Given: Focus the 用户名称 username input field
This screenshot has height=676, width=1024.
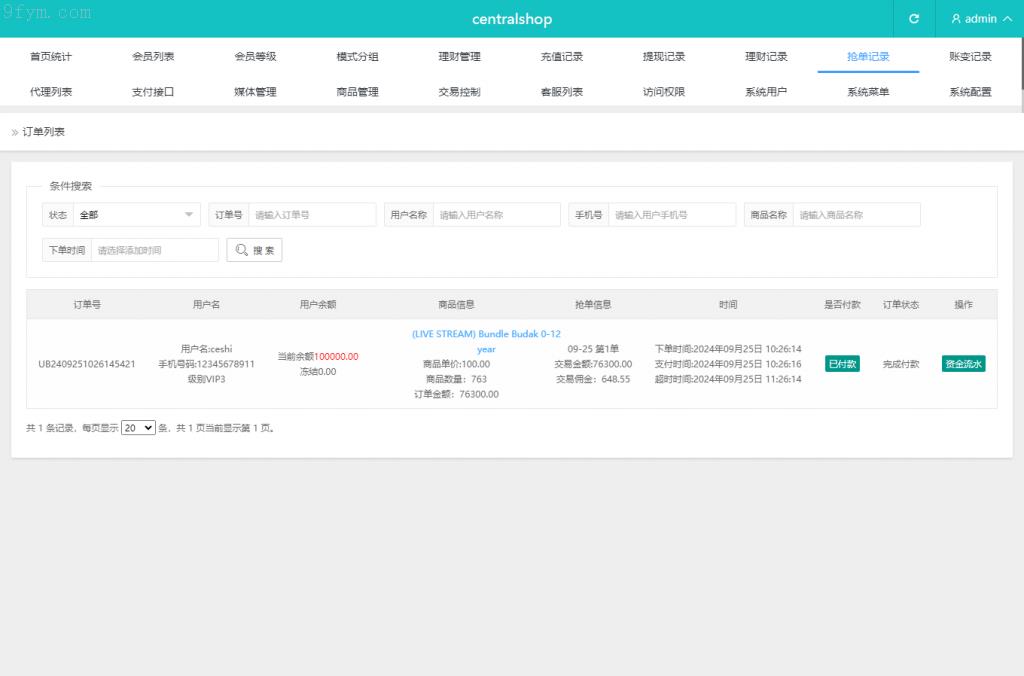Looking at the screenshot, I should 496,215.
